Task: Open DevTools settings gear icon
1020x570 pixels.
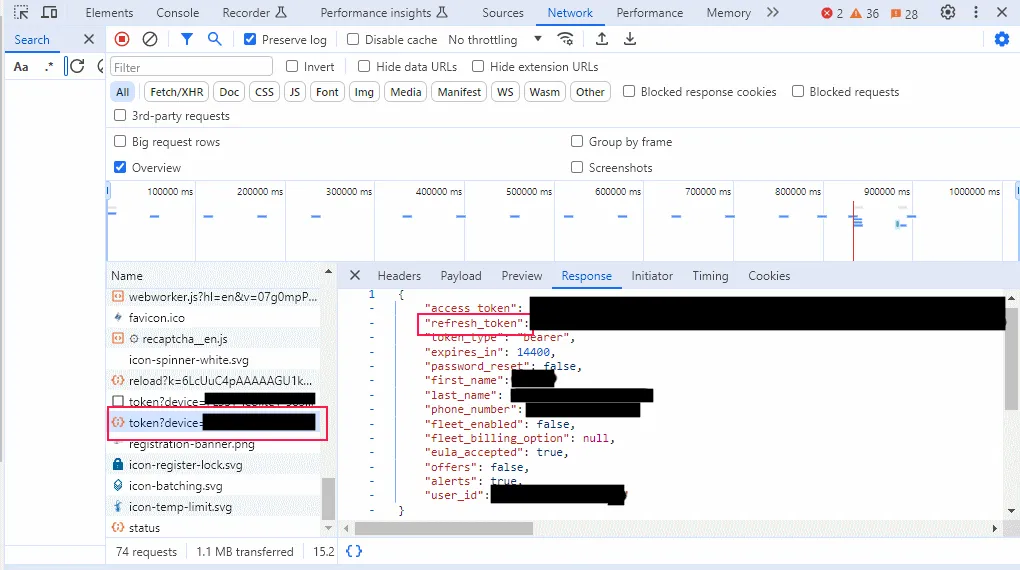Action: [948, 12]
